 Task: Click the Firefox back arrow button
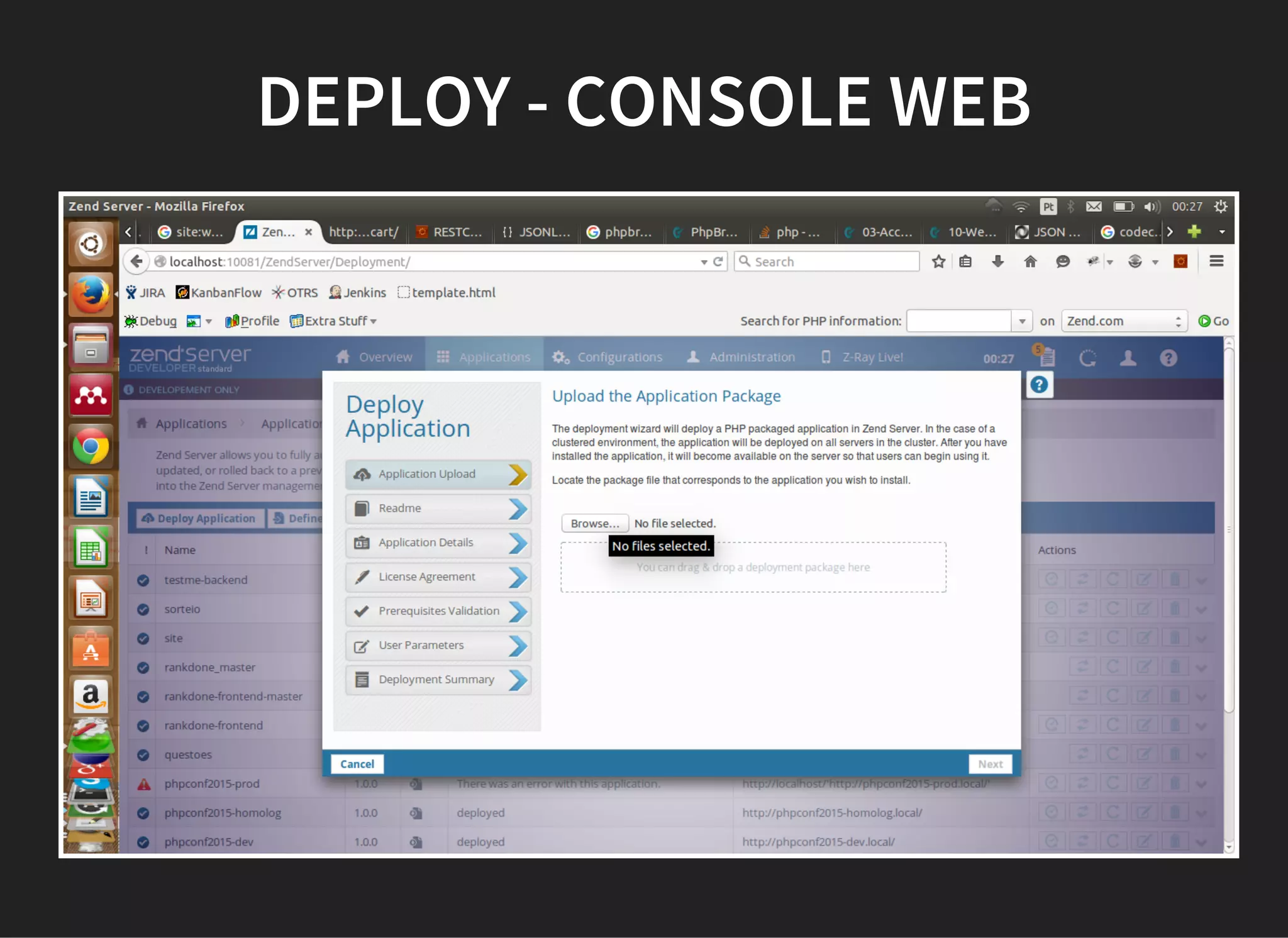point(136,262)
